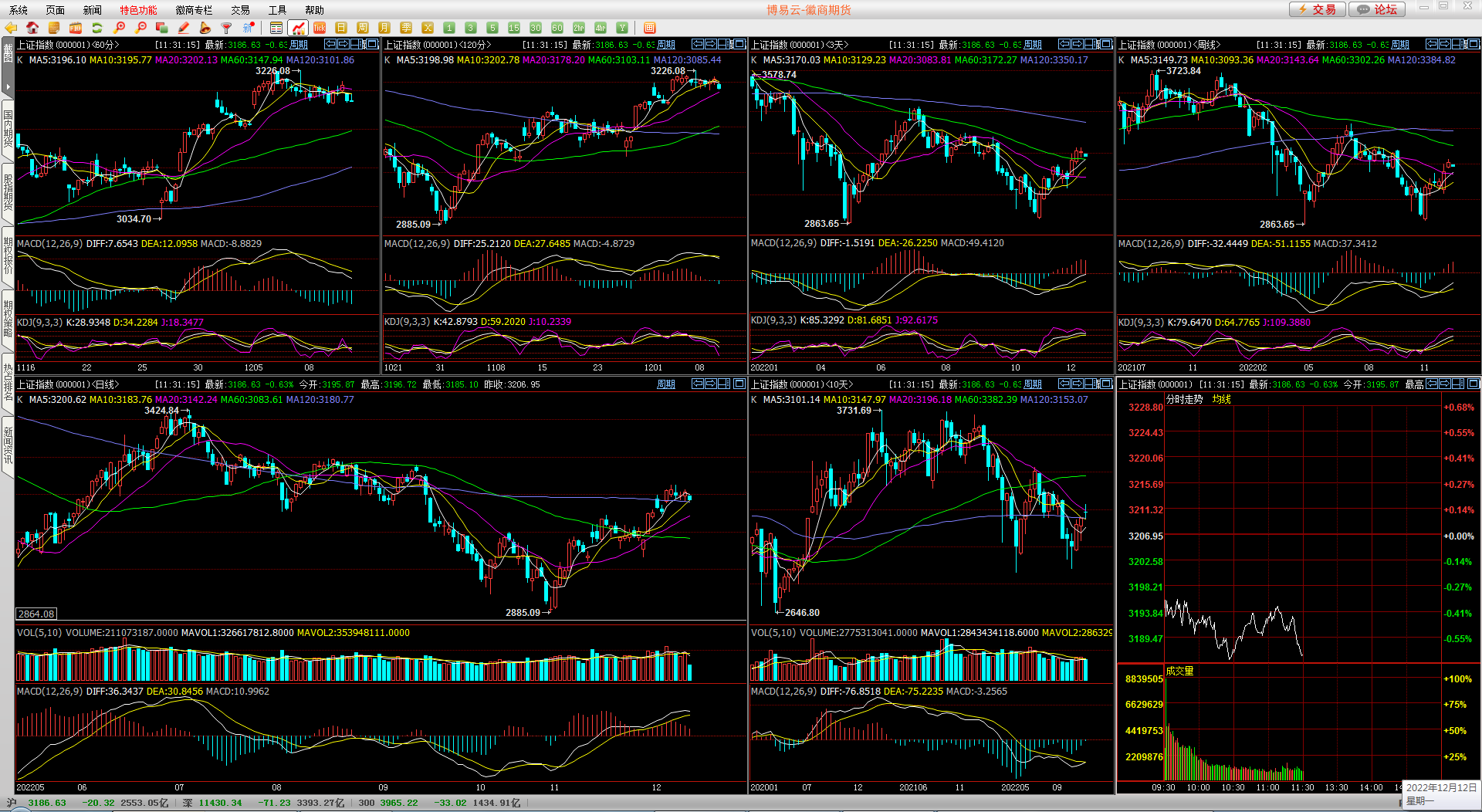Image resolution: width=1482 pixels, height=812 pixels.
Task: Select the 15-minute period button
Action: (x=514, y=28)
